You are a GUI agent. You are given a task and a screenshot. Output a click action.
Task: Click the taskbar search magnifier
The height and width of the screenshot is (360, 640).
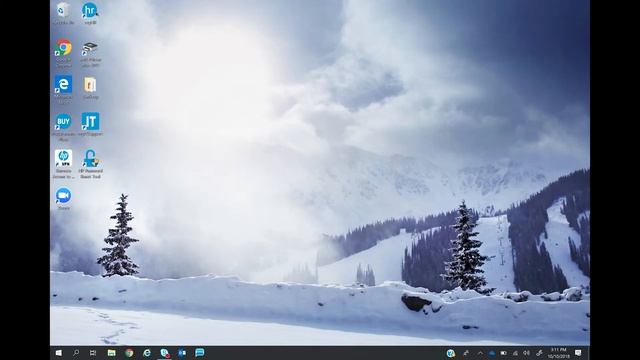tap(76, 353)
